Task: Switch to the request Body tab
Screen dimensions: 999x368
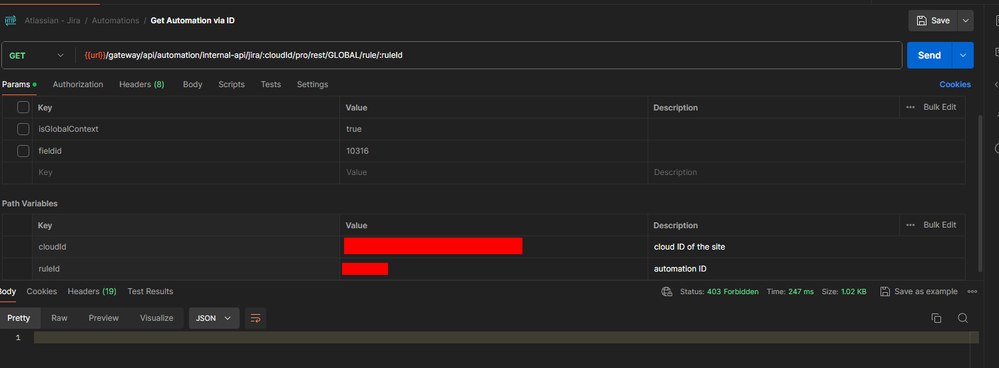Action: [x=192, y=84]
